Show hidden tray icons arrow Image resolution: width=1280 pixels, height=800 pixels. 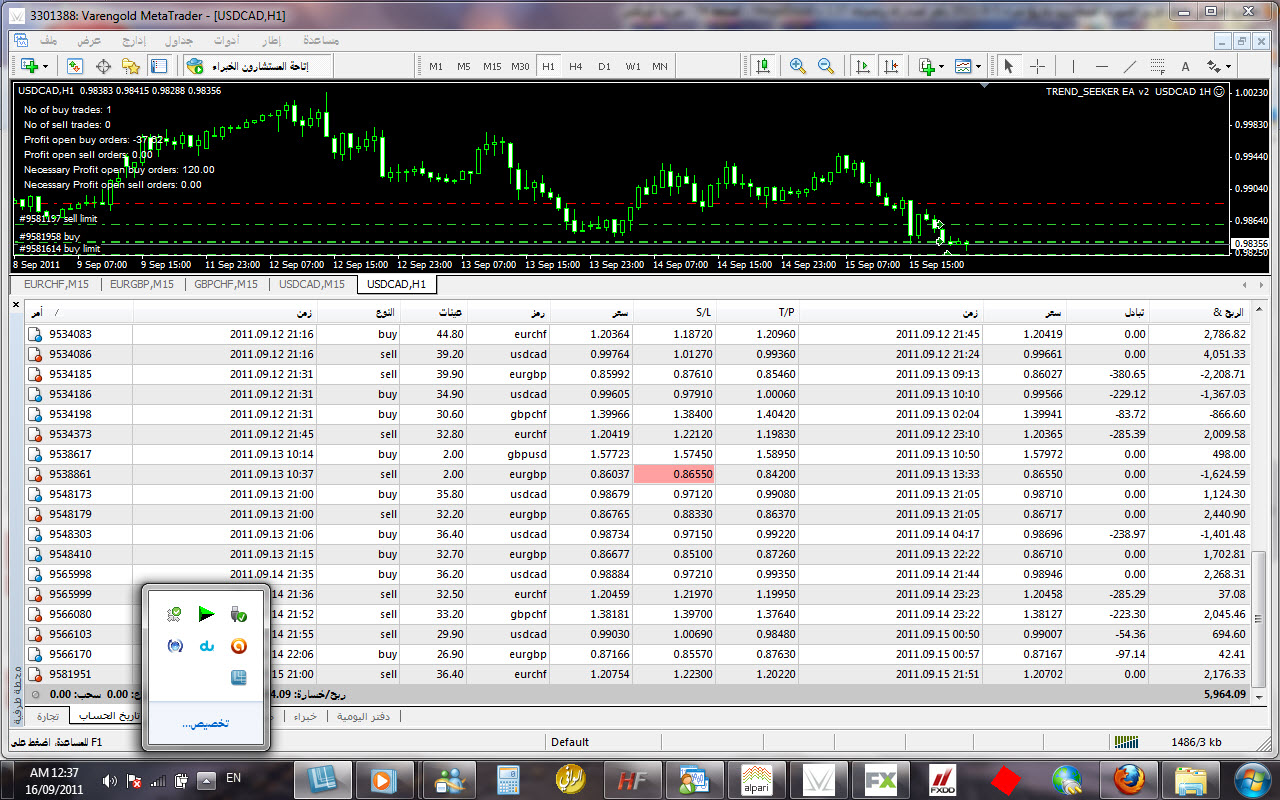[x=206, y=780]
